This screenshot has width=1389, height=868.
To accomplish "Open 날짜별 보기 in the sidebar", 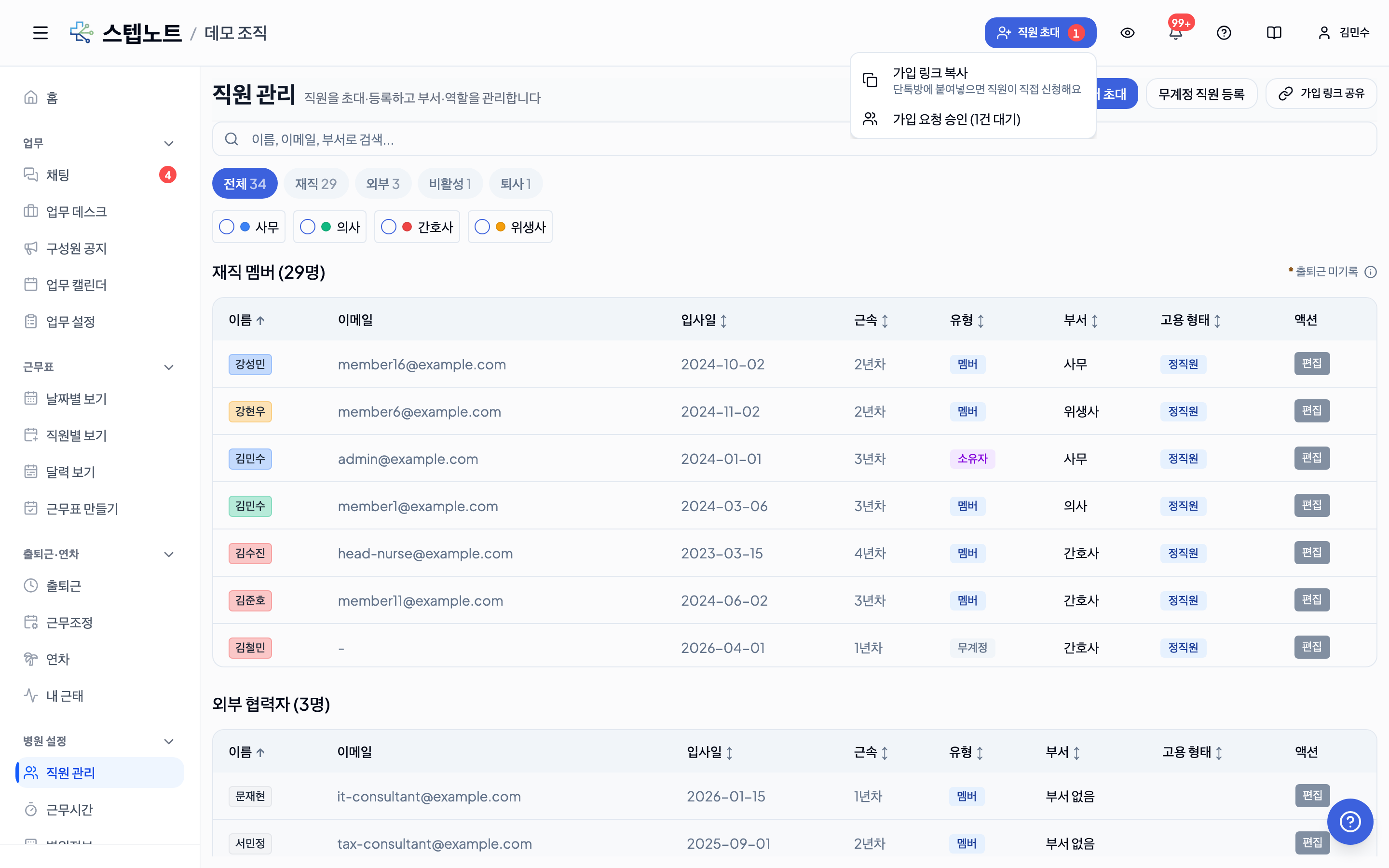I will pyautogui.click(x=100, y=398).
